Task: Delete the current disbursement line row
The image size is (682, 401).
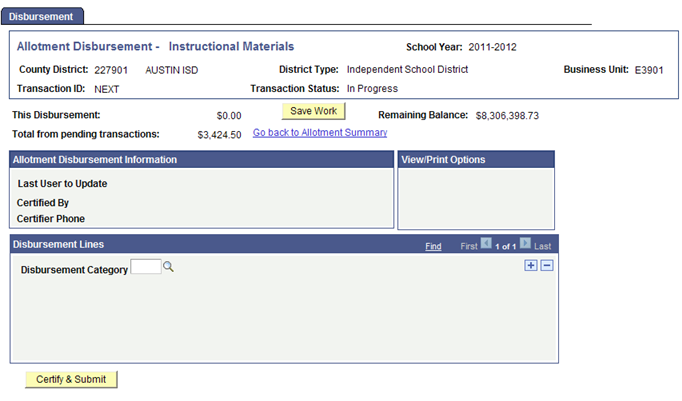Action: click(x=547, y=265)
